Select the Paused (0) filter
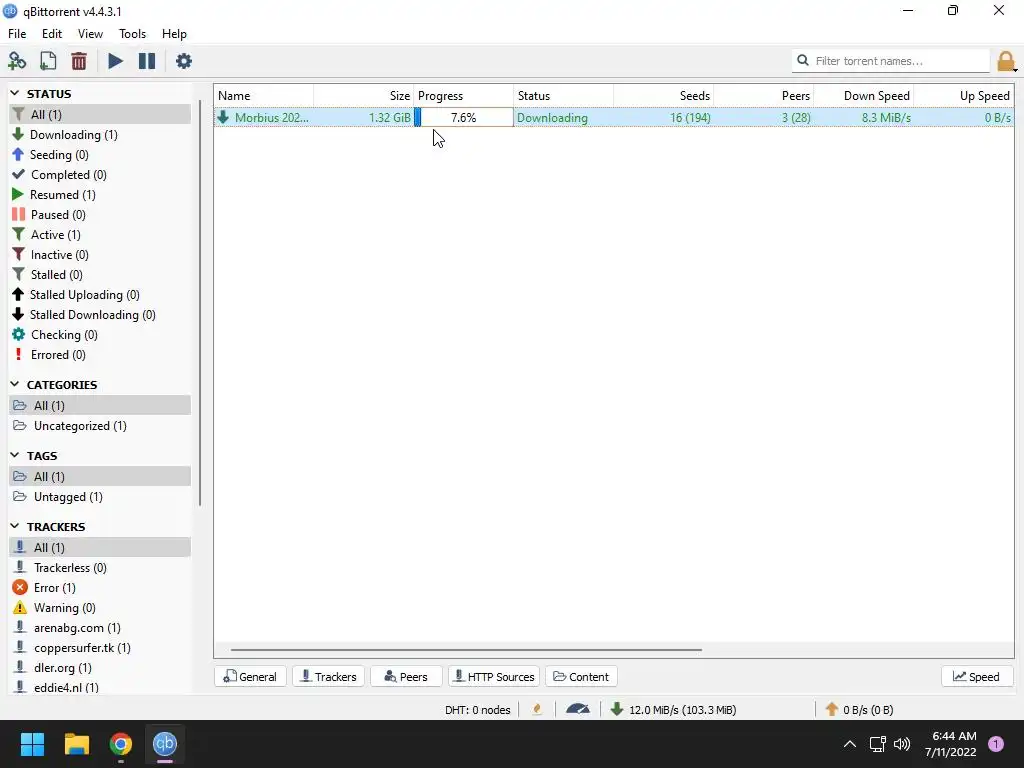 tap(101, 215)
